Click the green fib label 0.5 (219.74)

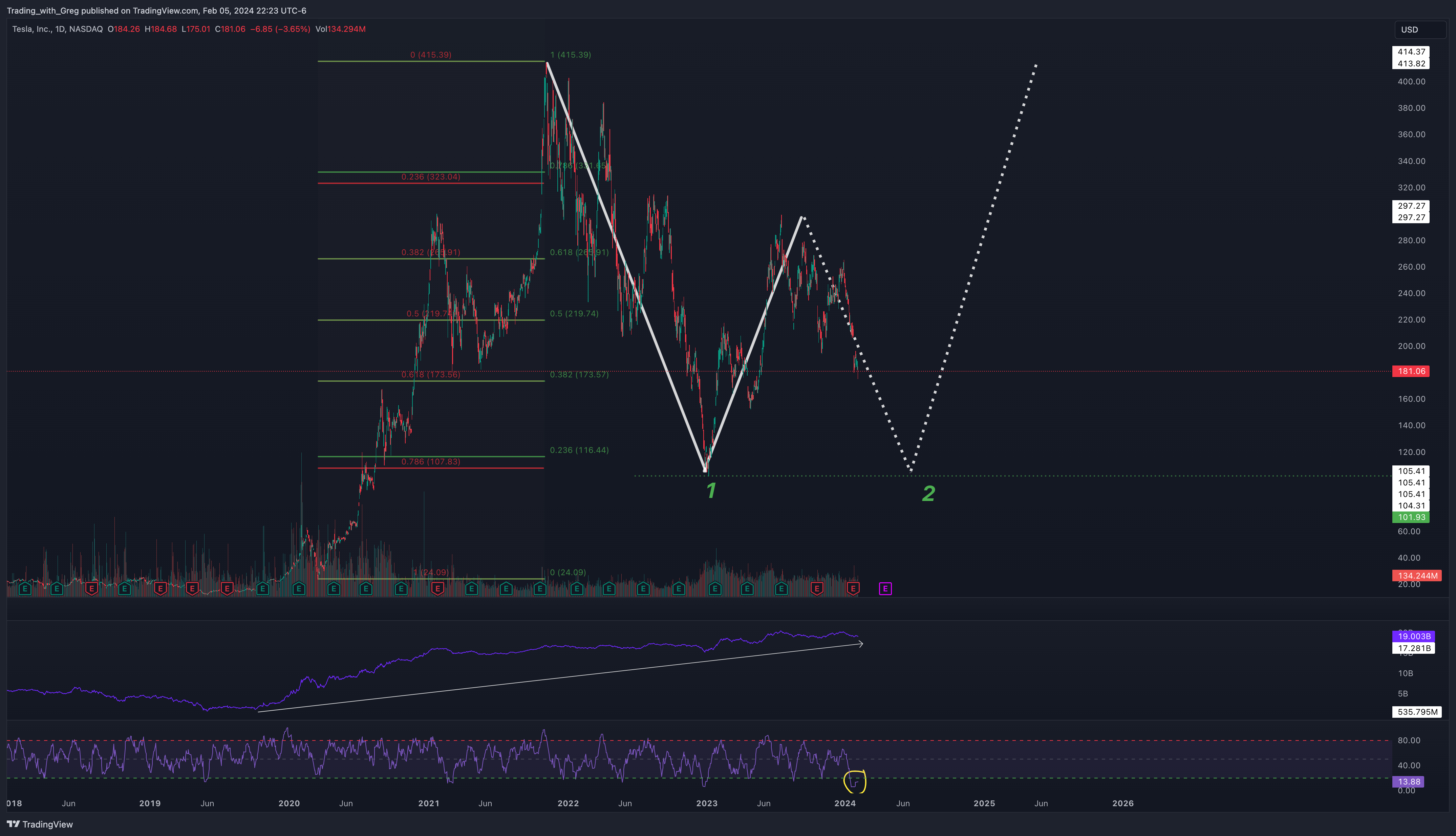574,314
